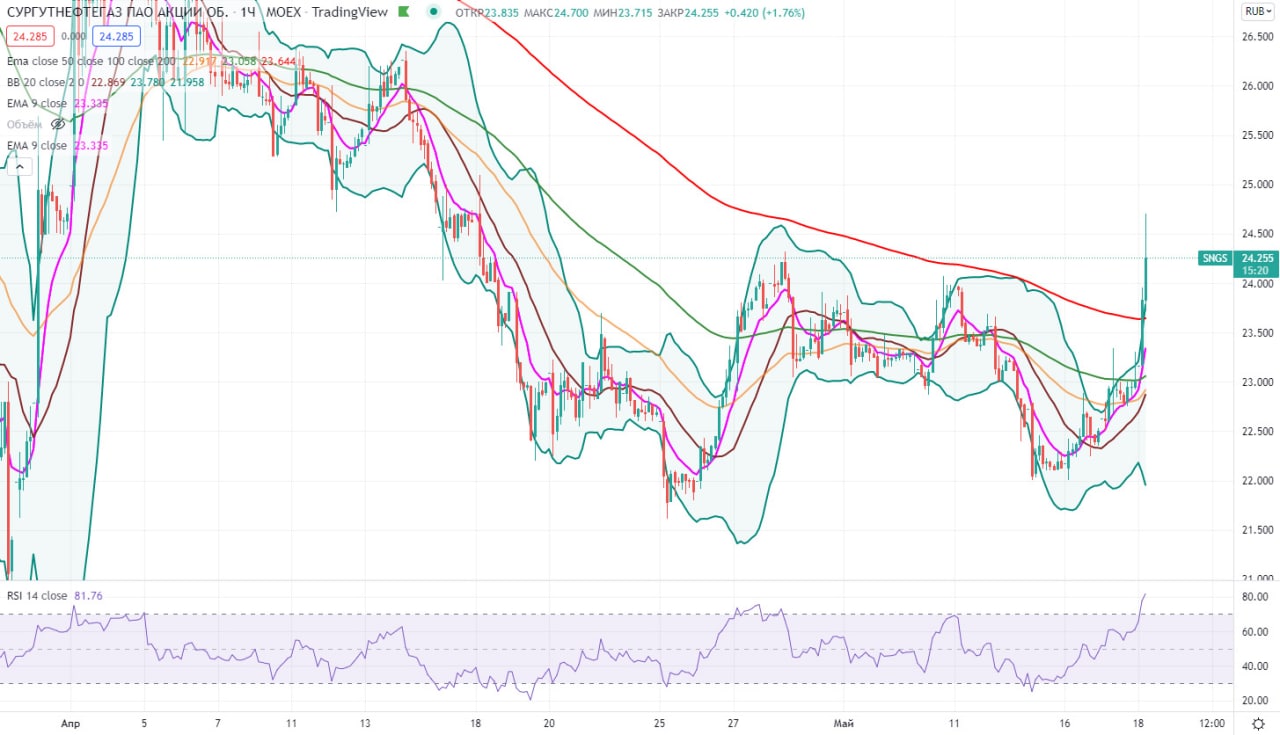Collapse the indicator legend with chevron
This screenshot has width=1280, height=735.
[x=18, y=167]
